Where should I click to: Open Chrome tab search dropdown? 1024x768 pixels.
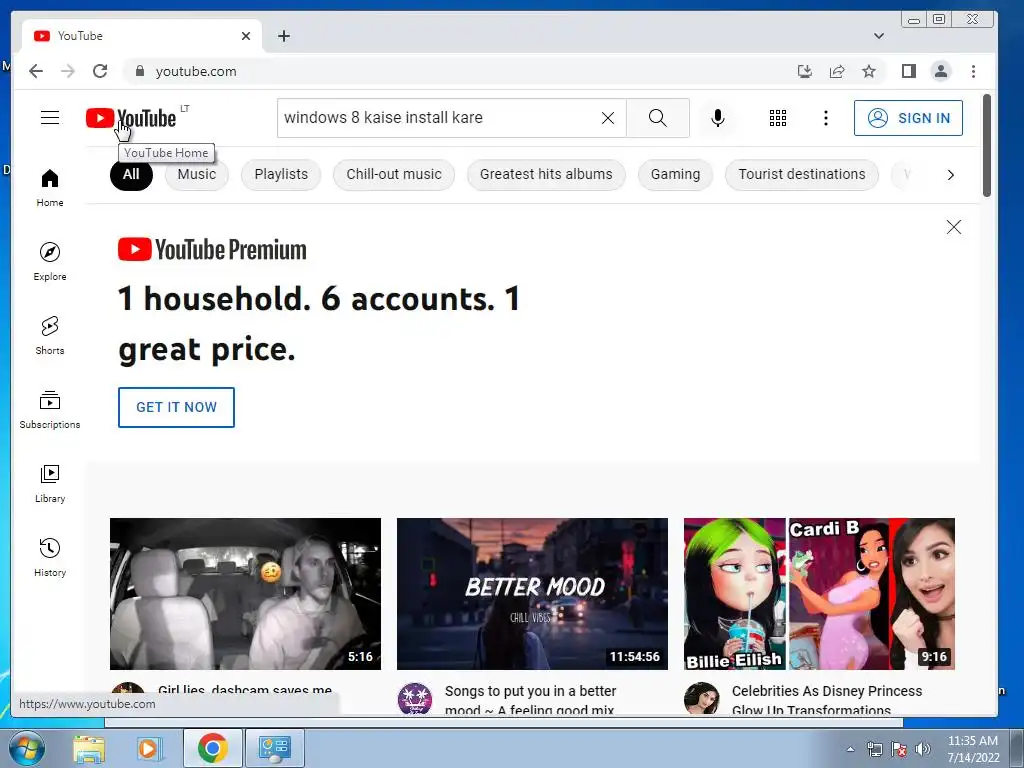879,36
